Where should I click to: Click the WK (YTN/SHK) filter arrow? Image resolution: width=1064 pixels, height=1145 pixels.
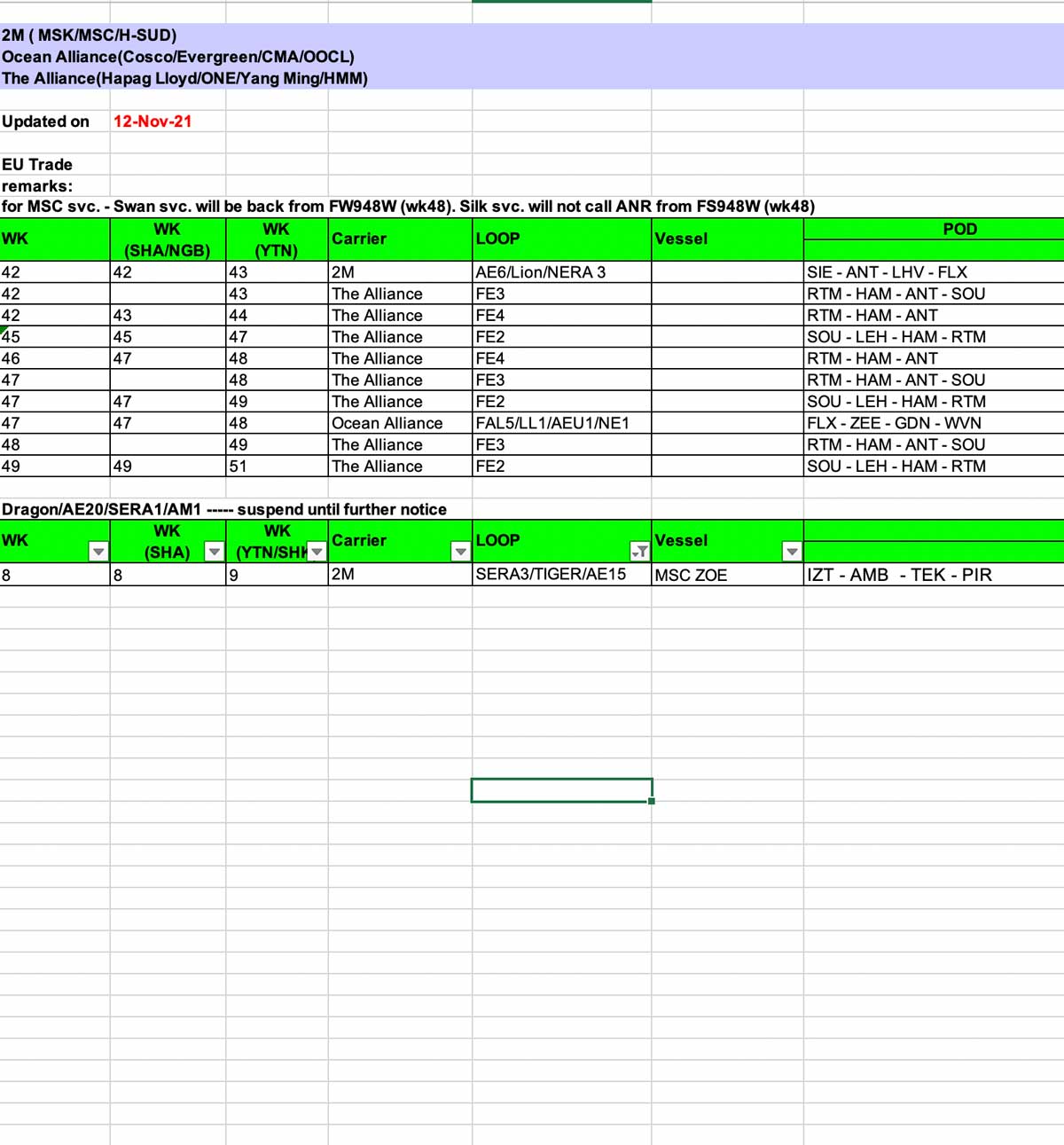click(317, 552)
